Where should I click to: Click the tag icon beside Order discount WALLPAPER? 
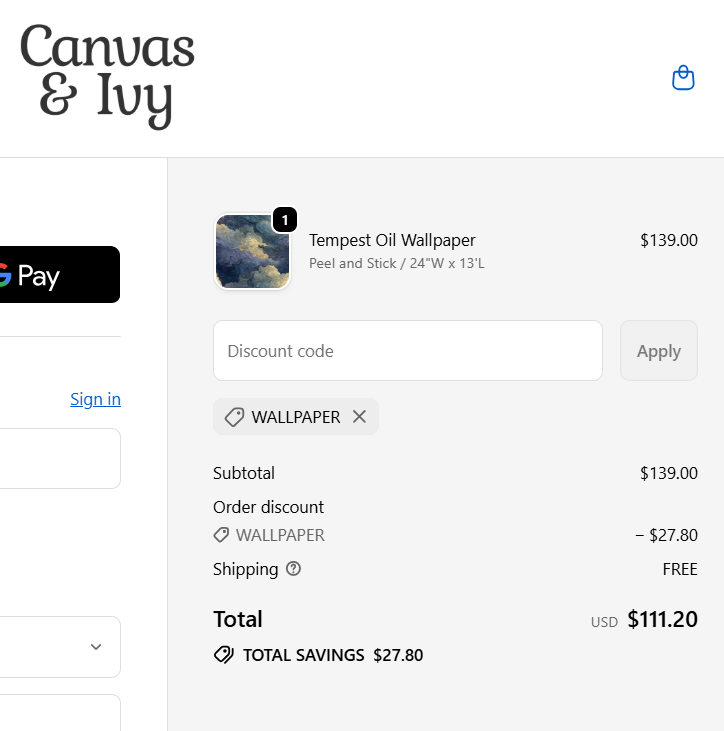222,535
